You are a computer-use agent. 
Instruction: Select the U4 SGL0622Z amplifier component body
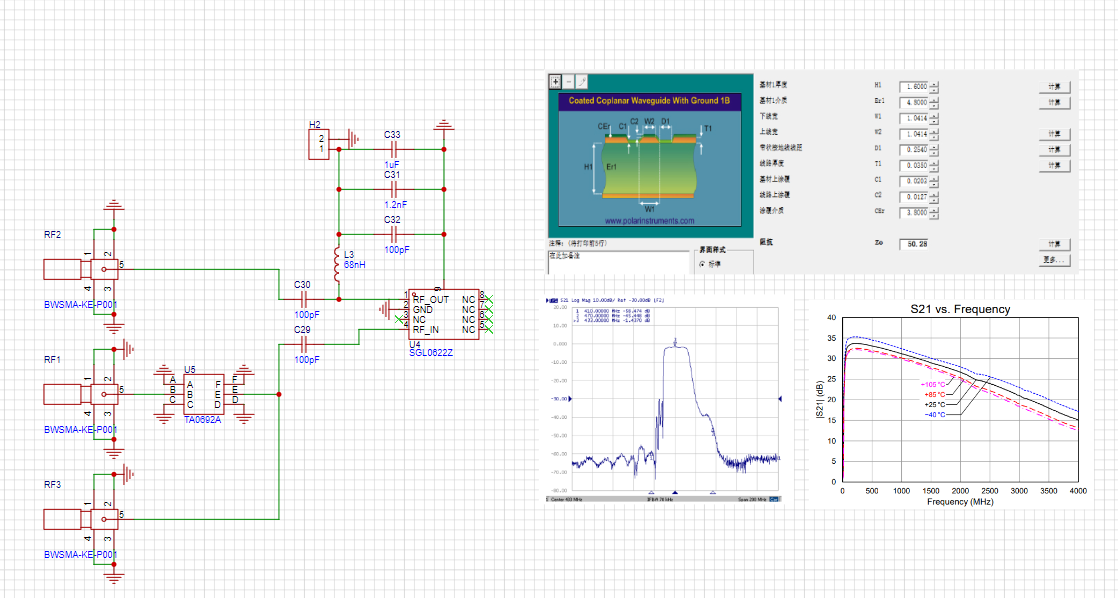pyautogui.click(x=443, y=314)
